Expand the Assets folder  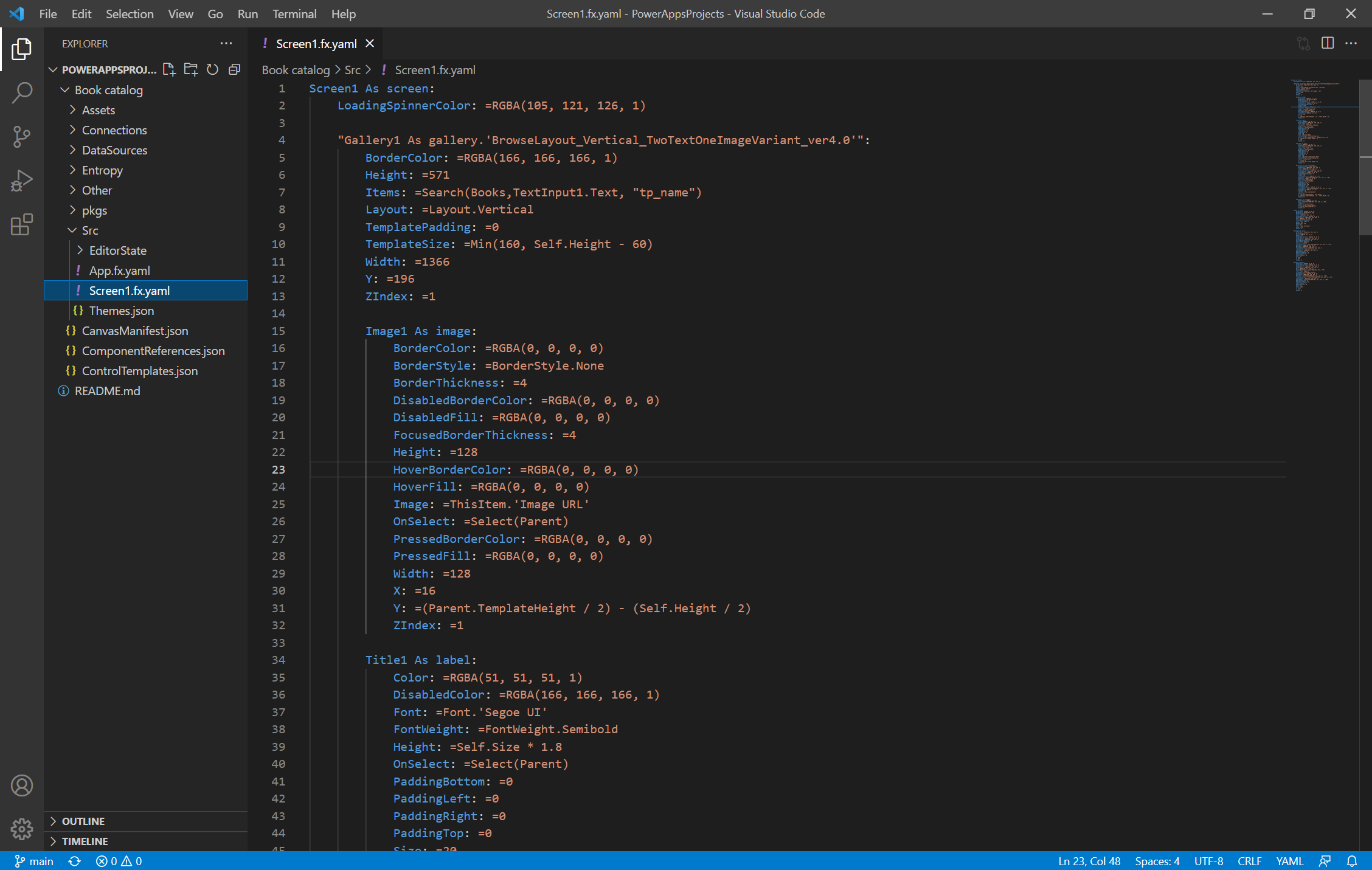click(x=98, y=110)
